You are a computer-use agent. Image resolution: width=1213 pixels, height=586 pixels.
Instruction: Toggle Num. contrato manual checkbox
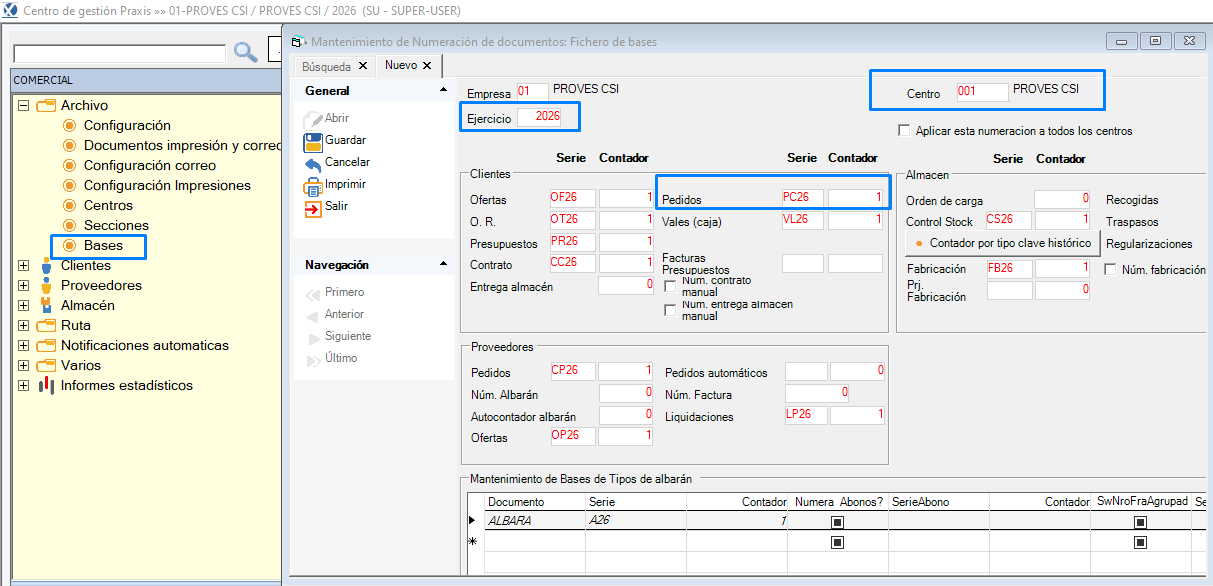[x=670, y=287]
